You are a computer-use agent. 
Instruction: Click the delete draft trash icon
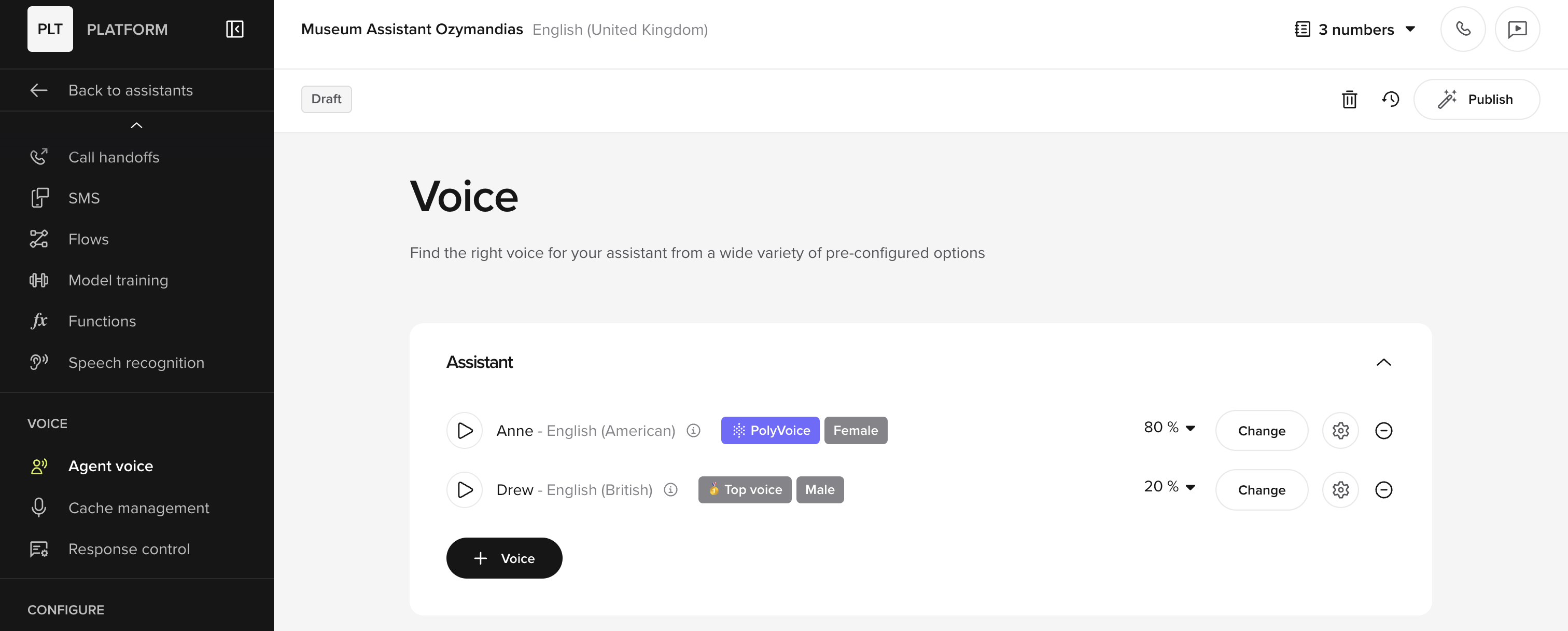click(x=1349, y=99)
